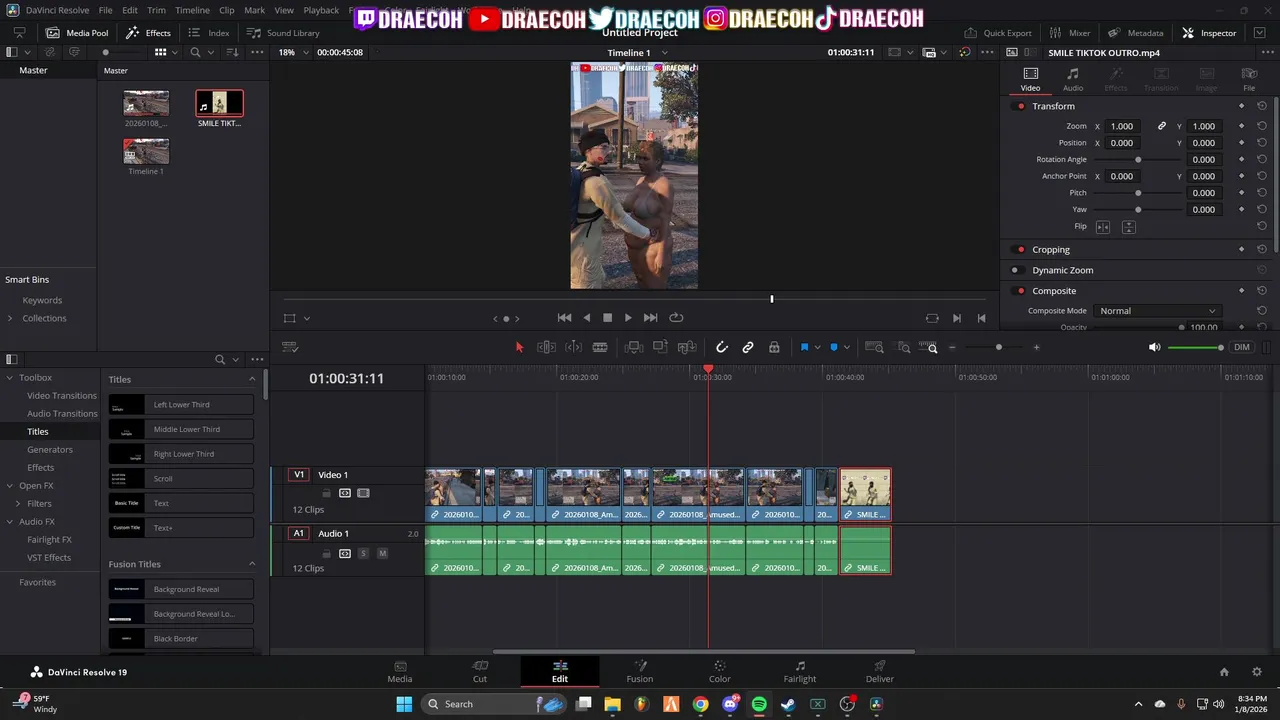
Task: Open the File tab in Inspector
Action: 1249,79
